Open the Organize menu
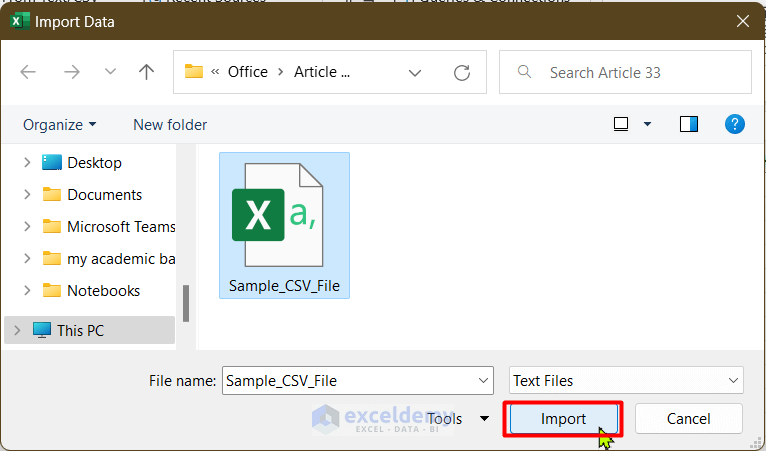 pos(60,125)
